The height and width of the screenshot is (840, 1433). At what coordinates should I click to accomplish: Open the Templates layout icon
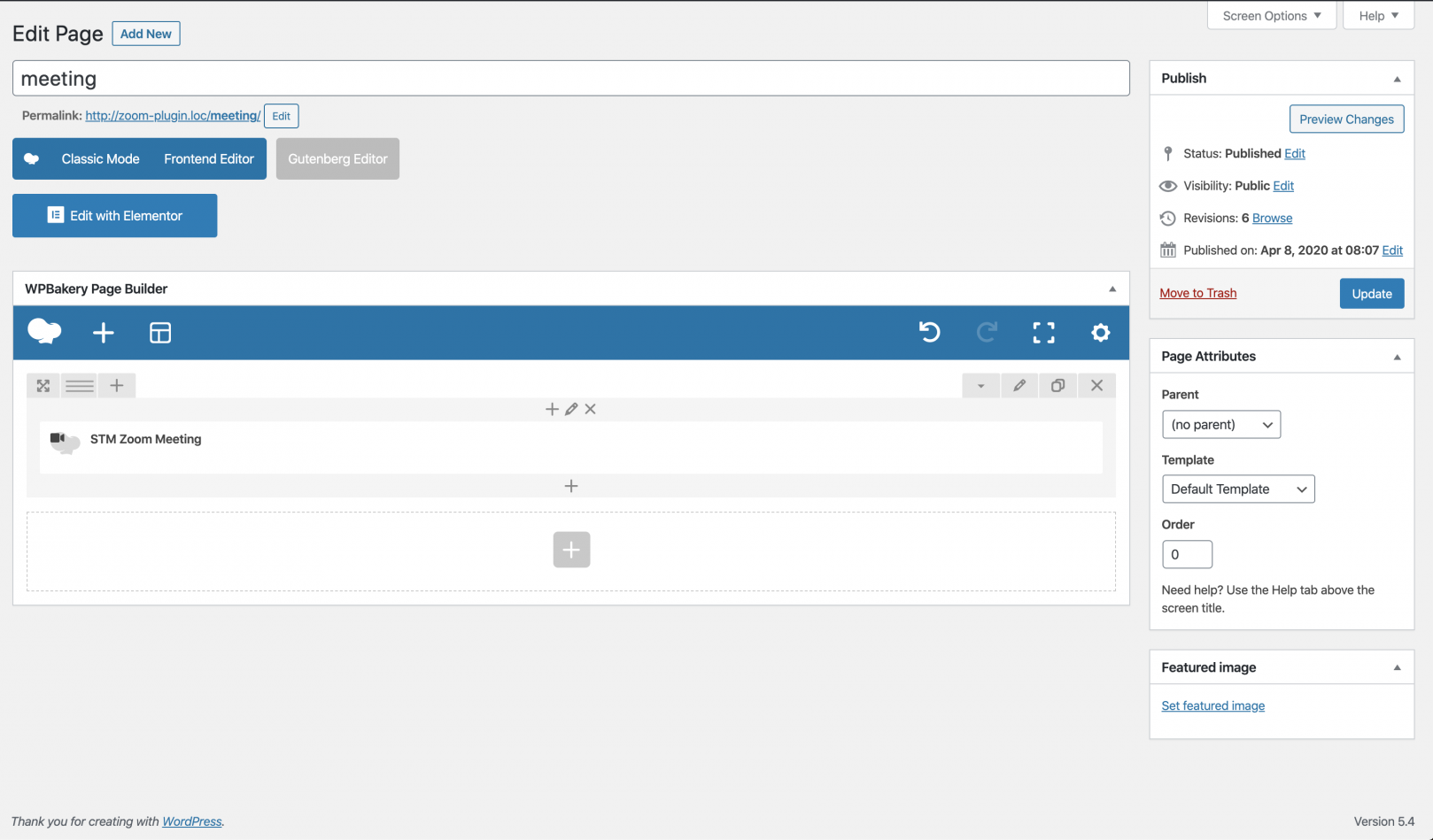coord(160,333)
